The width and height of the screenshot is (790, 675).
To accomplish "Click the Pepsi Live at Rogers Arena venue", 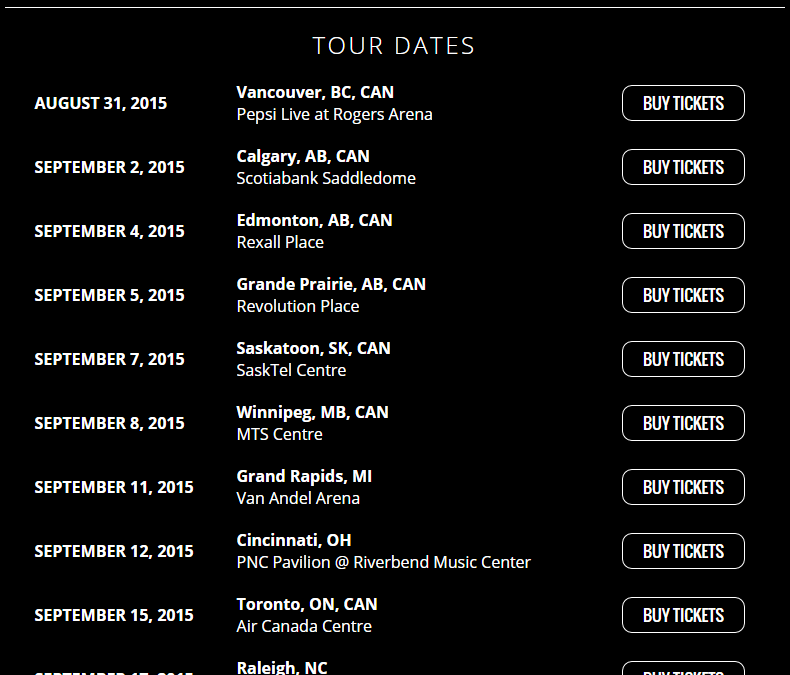I will coord(334,114).
